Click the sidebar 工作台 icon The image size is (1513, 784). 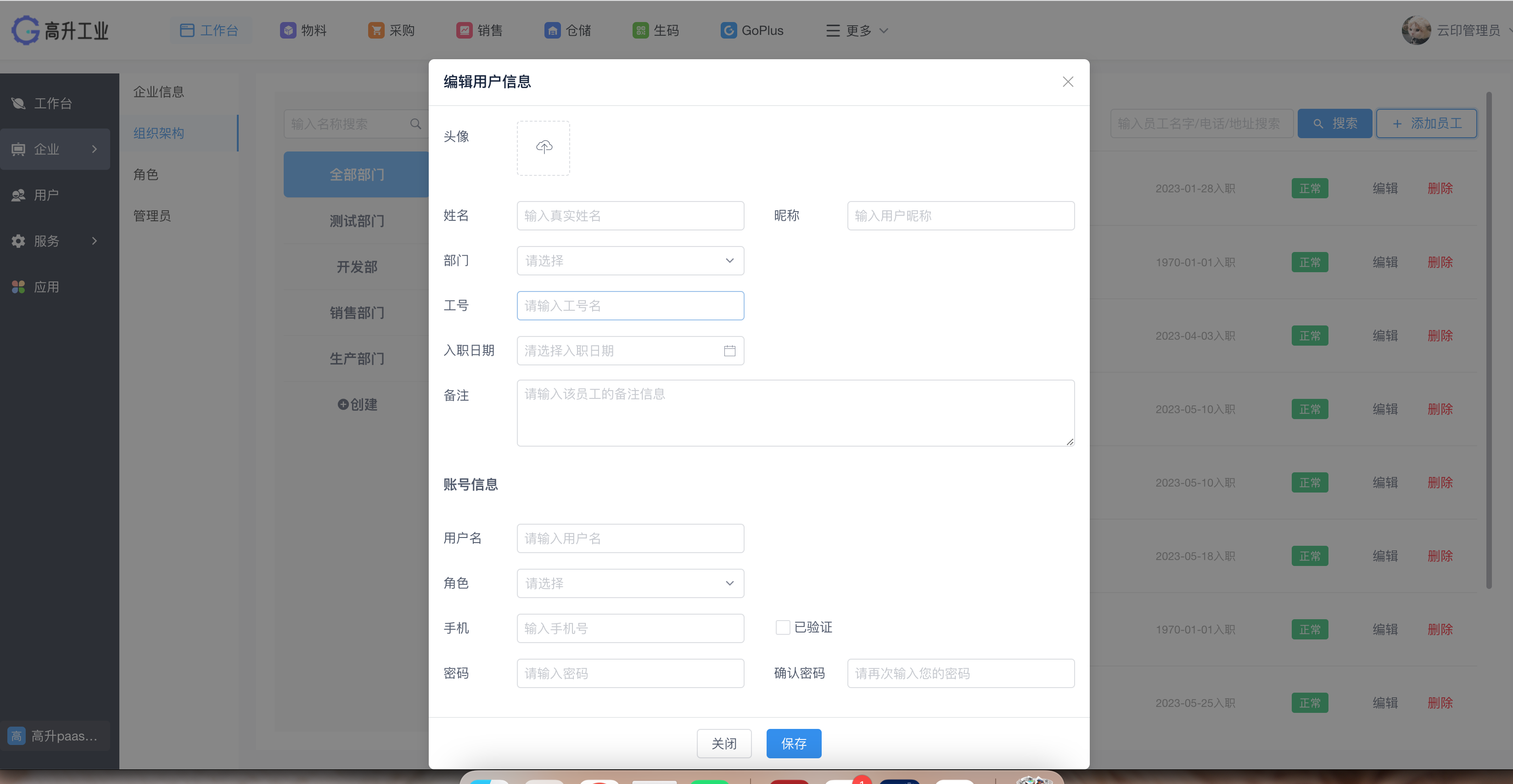point(18,103)
